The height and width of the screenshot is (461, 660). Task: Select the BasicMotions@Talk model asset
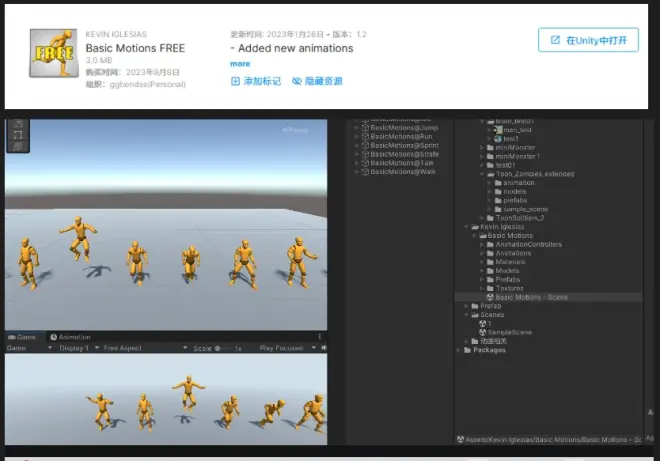(397, 163)
